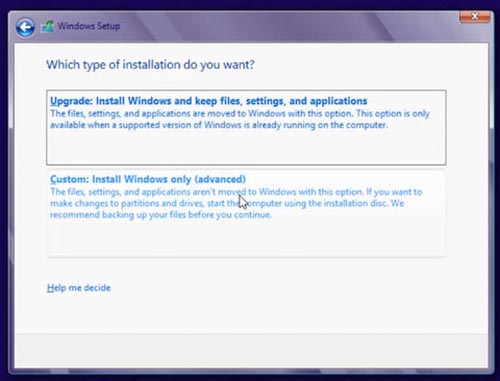The image size is (500, 381).
Task: Choose Custom: Install Windows only (advanced)
Action: point(246,213)
